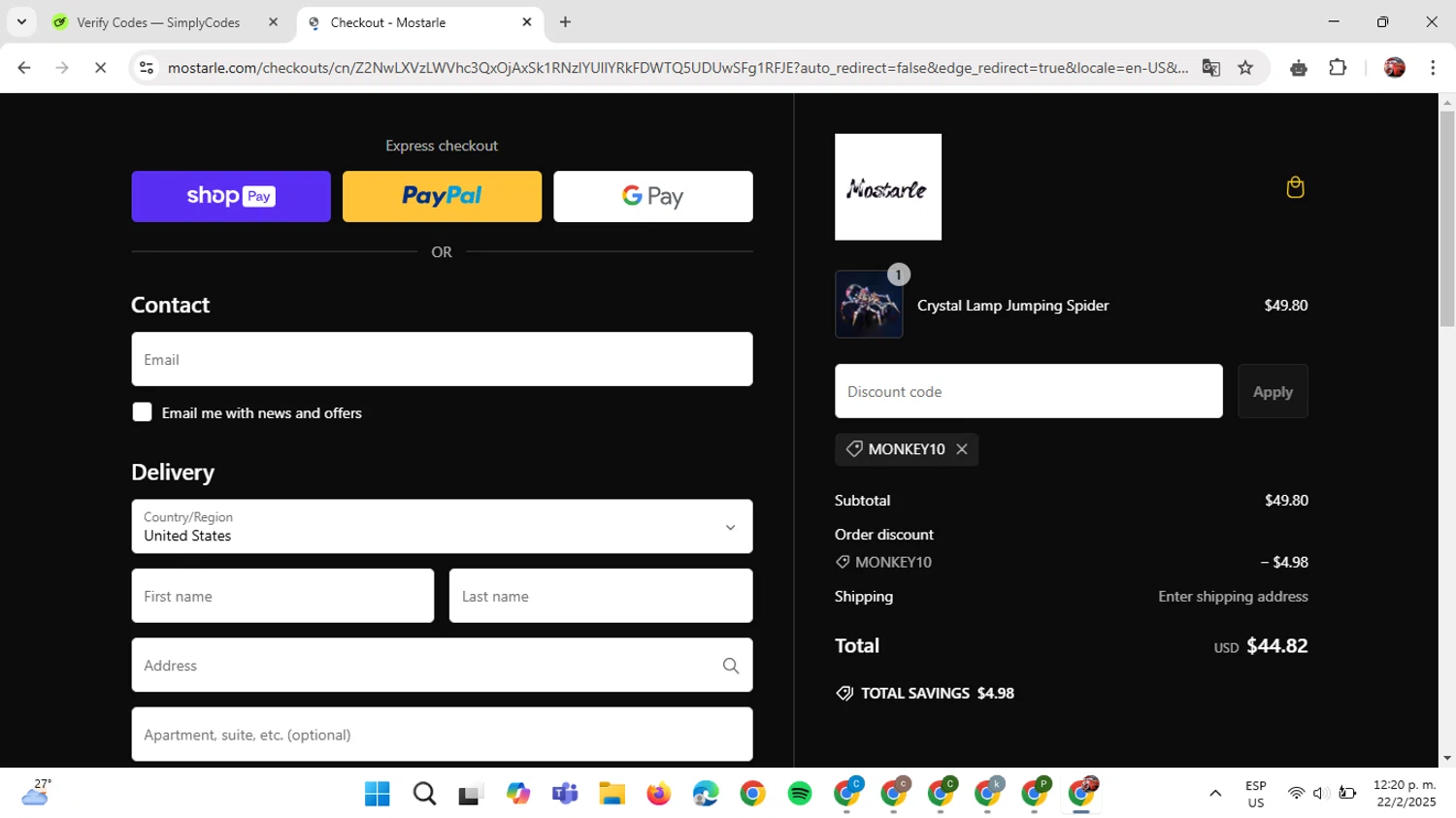Screen dimensions: 1456x818
Task: Open the weather widget showing 27°
Action: coord(36,793)
